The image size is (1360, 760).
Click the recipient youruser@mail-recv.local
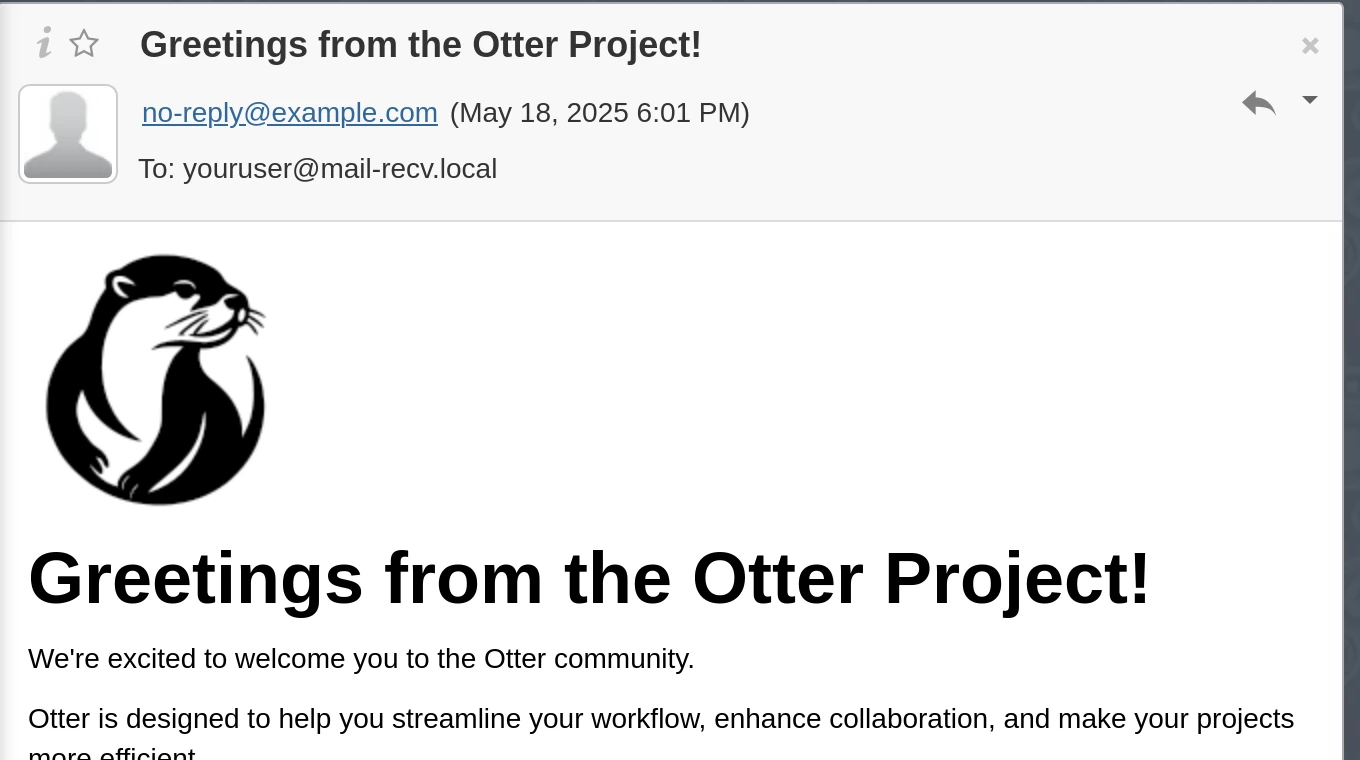click(x=340, y=169)
